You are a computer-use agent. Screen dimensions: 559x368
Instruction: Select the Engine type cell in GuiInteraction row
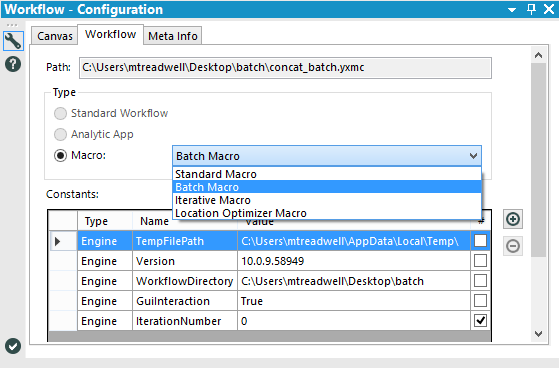pyautogui.click(x=105, y=301)
